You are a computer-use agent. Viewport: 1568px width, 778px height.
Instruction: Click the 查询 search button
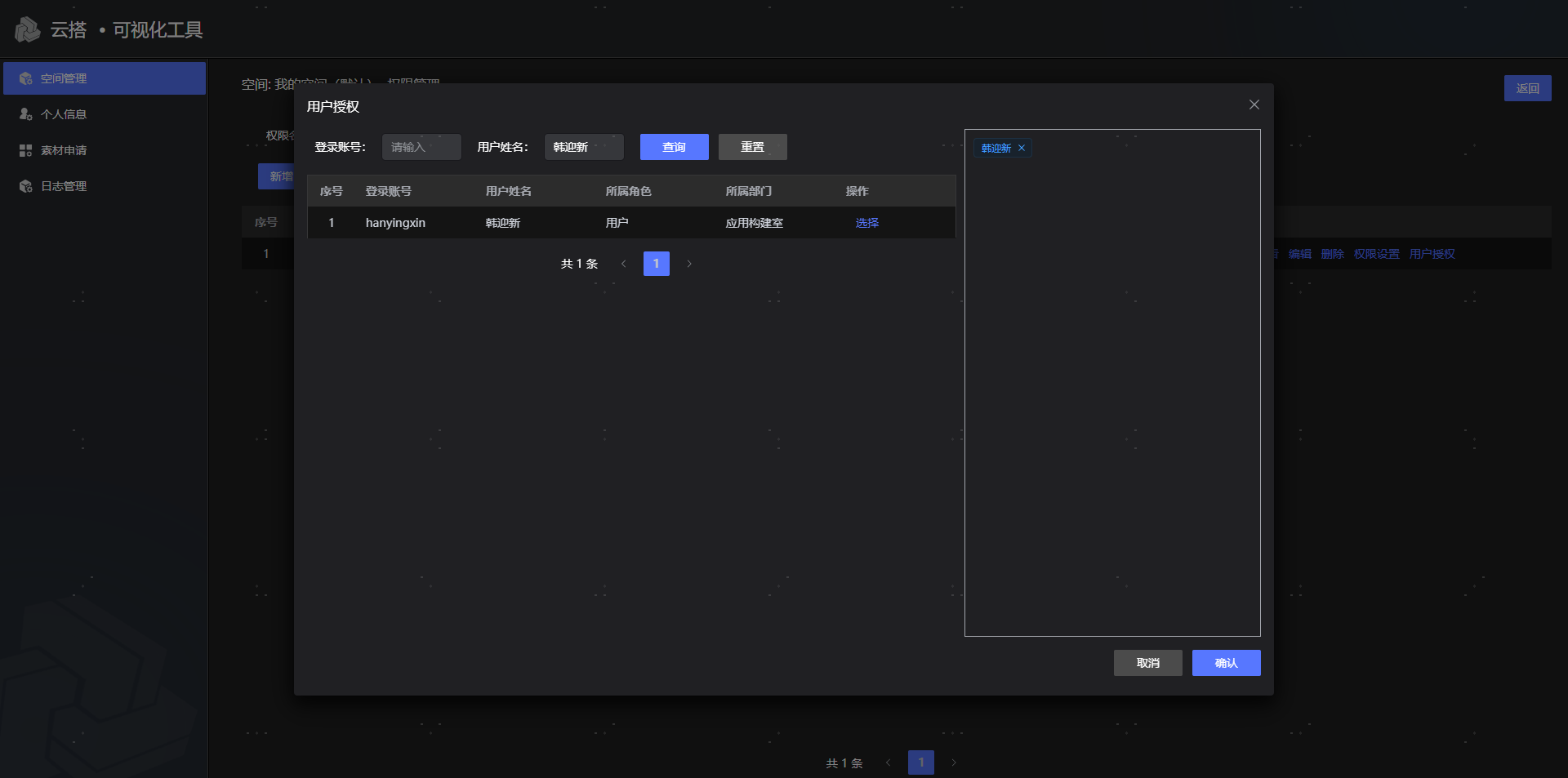pos(674,147)
